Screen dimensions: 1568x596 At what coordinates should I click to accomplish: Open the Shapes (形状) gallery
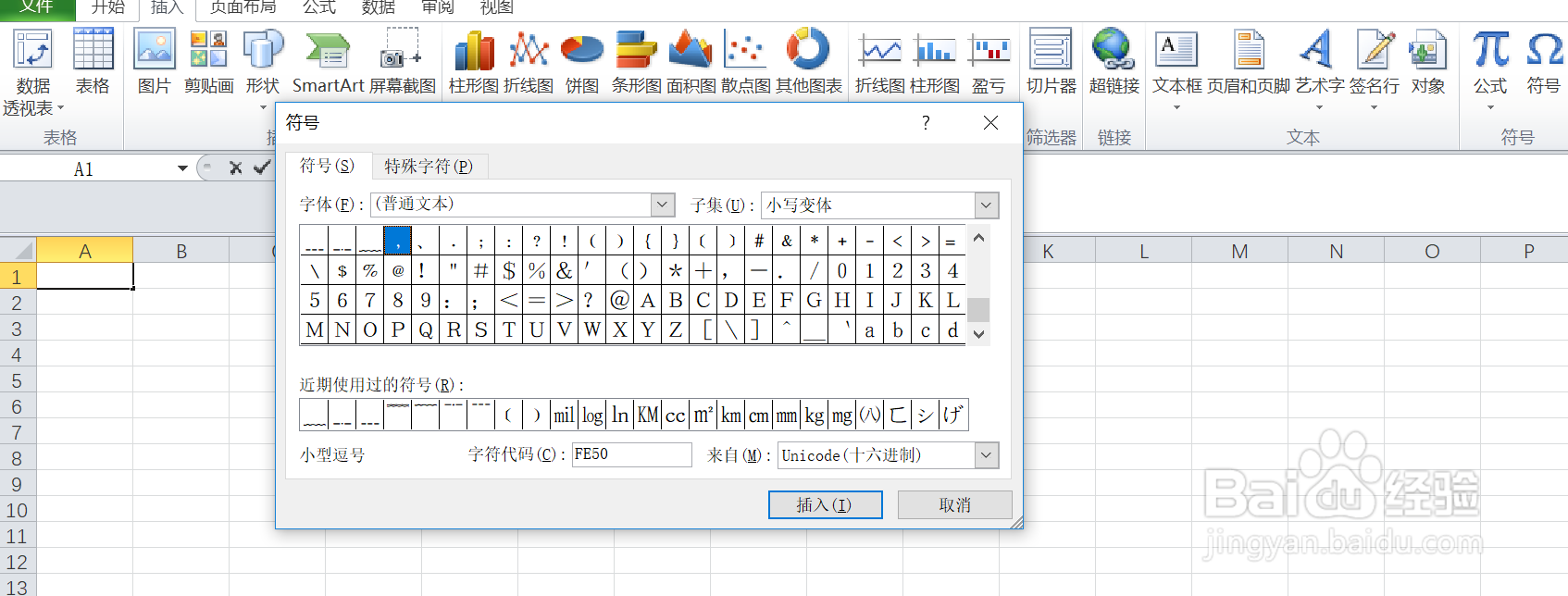pyautogui.click(x=263, y=70)
